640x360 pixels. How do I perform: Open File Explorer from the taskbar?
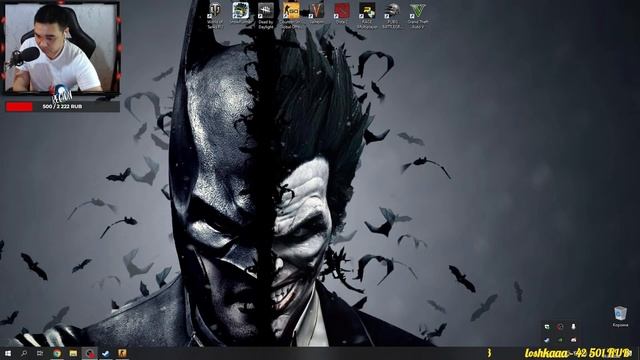tap(73, 353)
